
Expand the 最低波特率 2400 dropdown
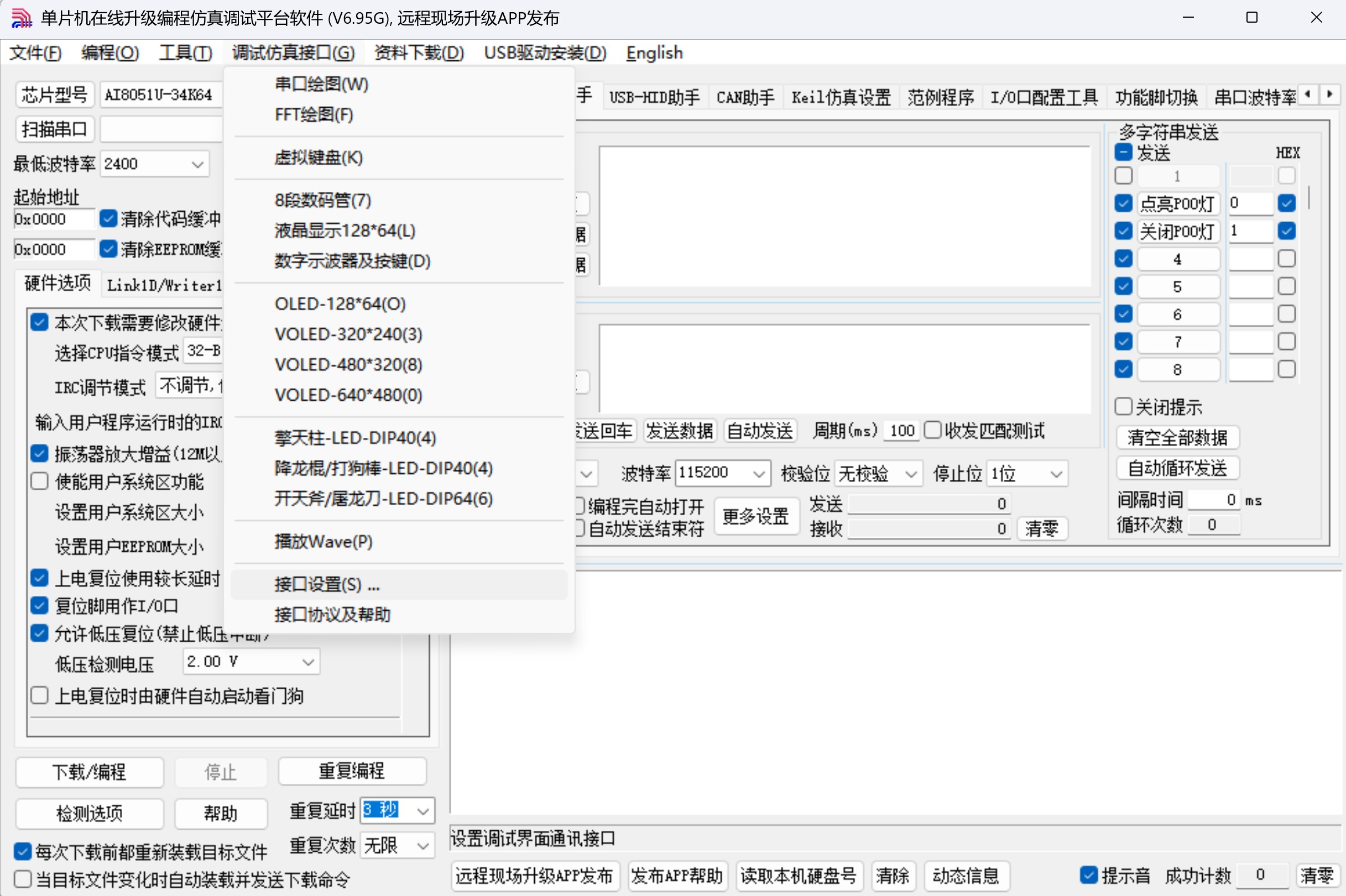[x=197, y=165]
